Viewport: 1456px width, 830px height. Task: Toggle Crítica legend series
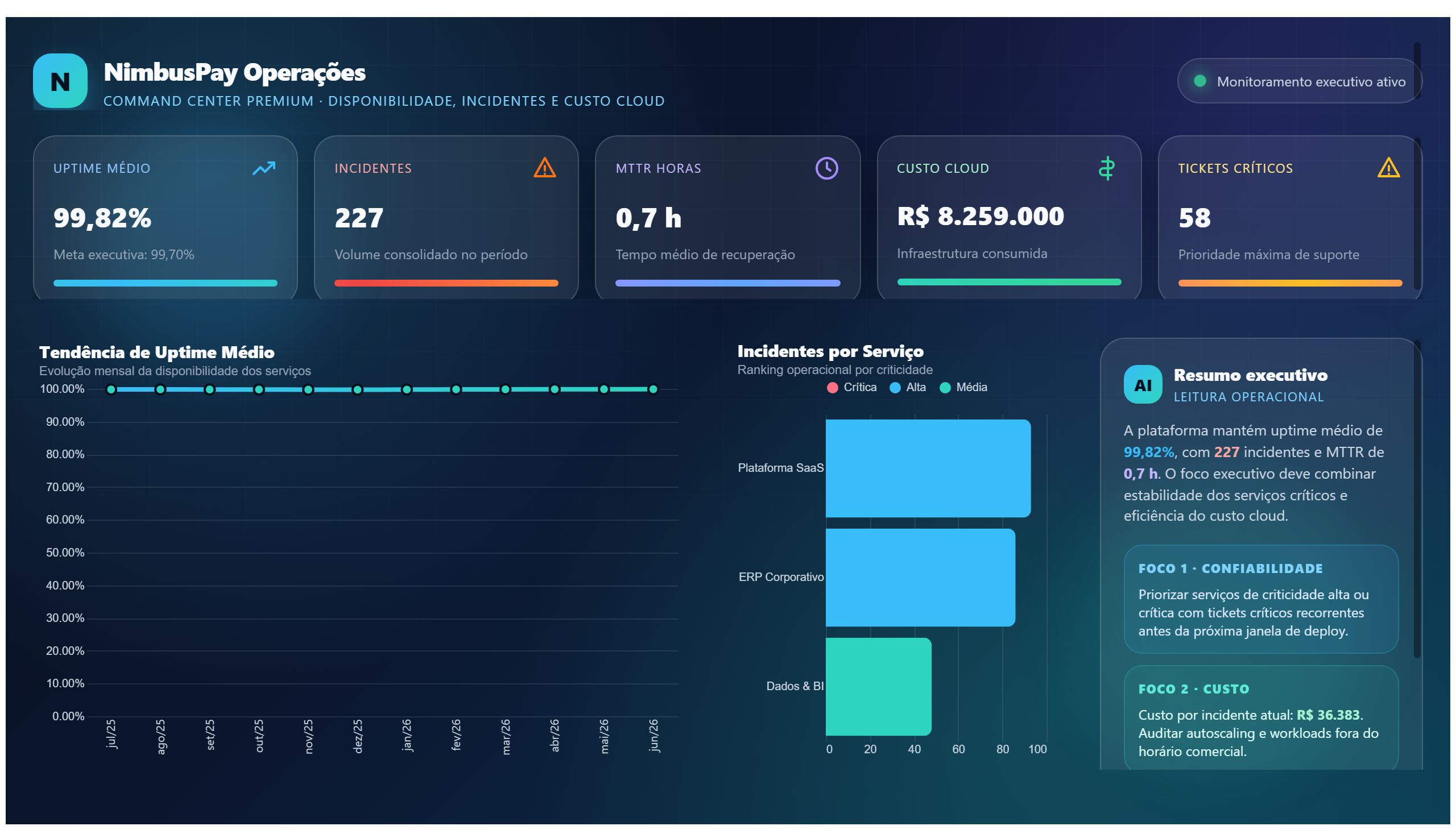(x=851, y=388)
